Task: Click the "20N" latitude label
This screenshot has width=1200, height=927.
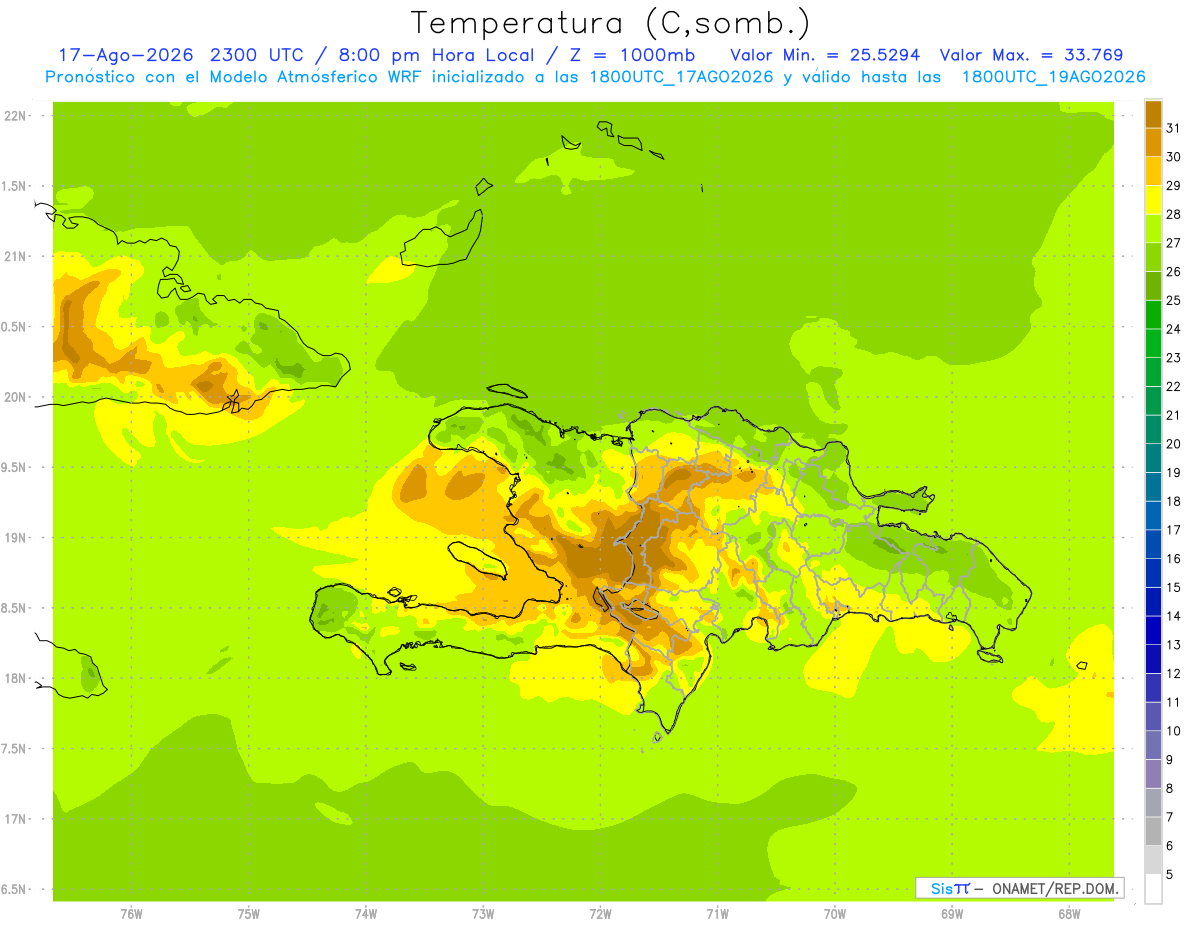Action: click(x=15, y=397)
